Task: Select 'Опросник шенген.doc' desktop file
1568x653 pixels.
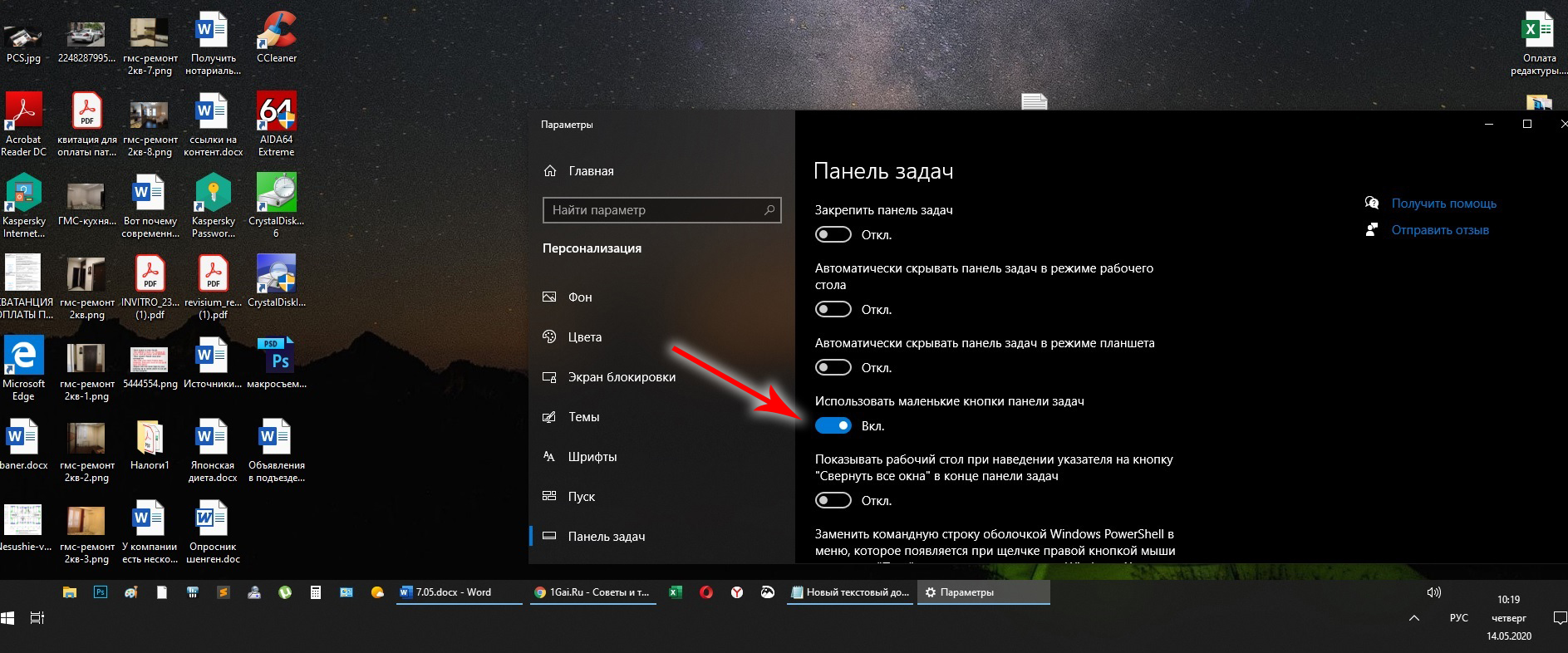Action: pyautogui.click(x=214, y=532)
